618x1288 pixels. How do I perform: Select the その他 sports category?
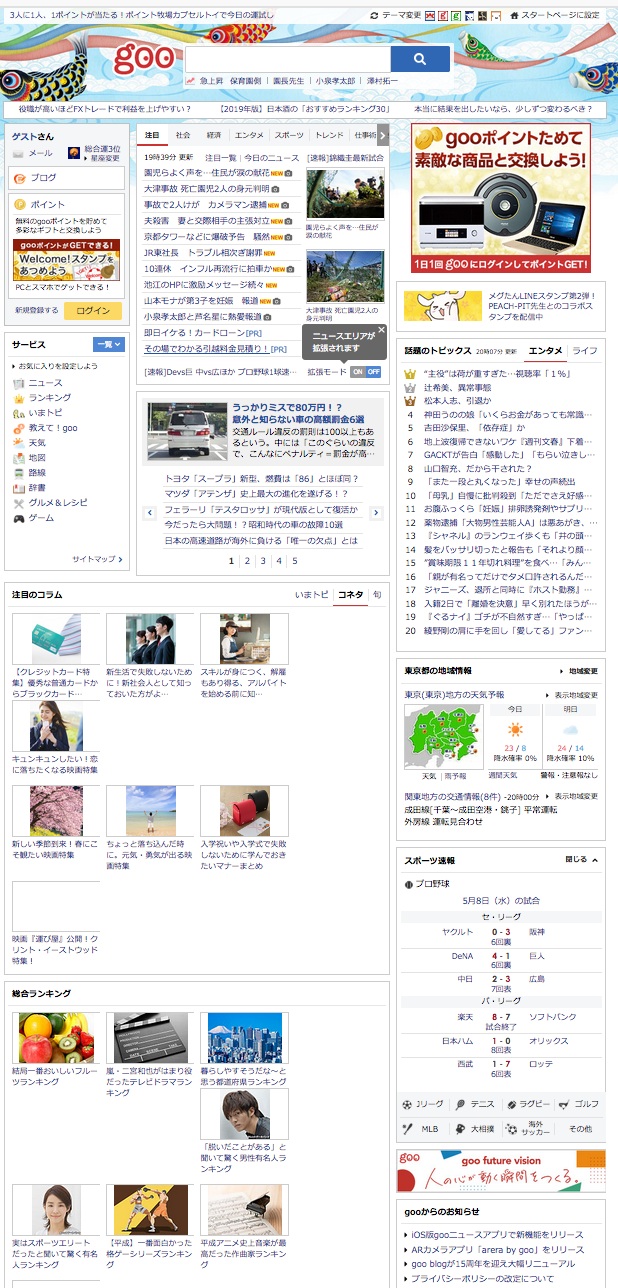(581, 1128)
